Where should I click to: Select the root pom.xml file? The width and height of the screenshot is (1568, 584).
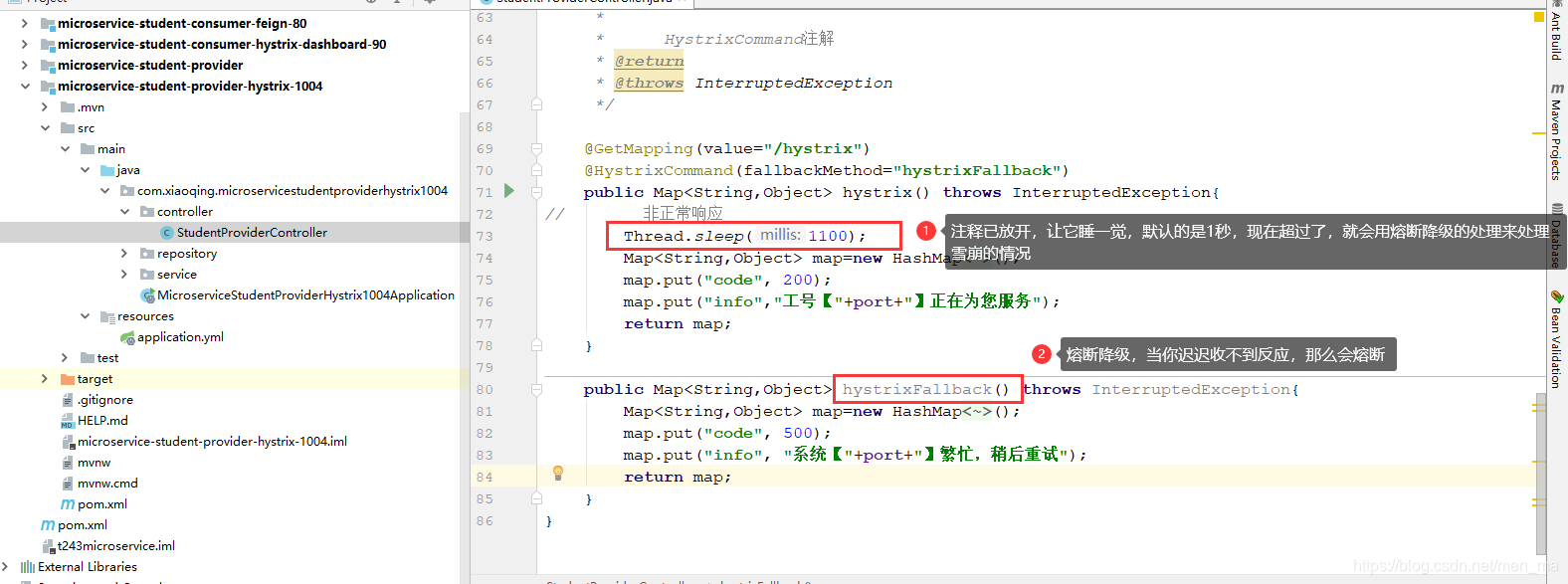click(x=82, y=525)
